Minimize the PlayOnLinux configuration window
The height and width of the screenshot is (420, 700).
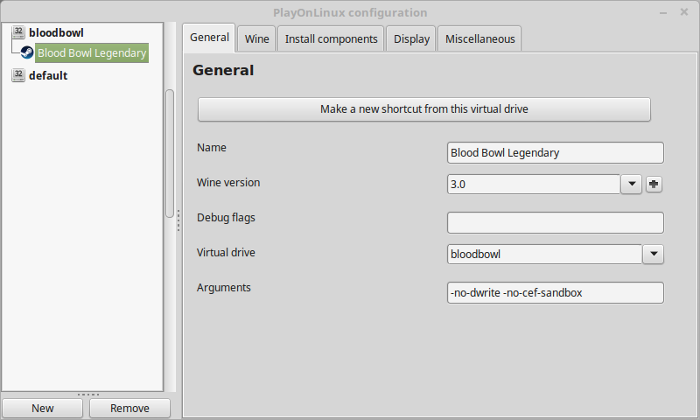[x=663, y=12]
